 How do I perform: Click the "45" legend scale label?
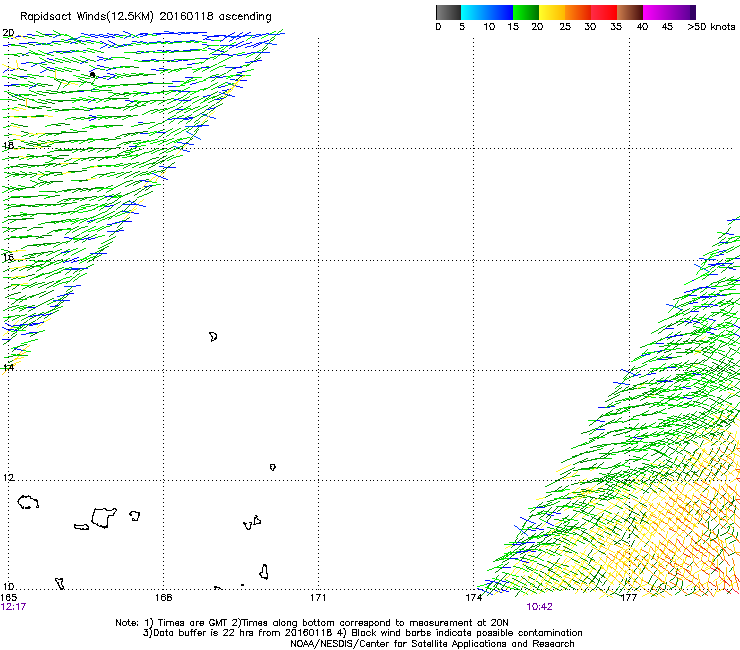(667, 26)
